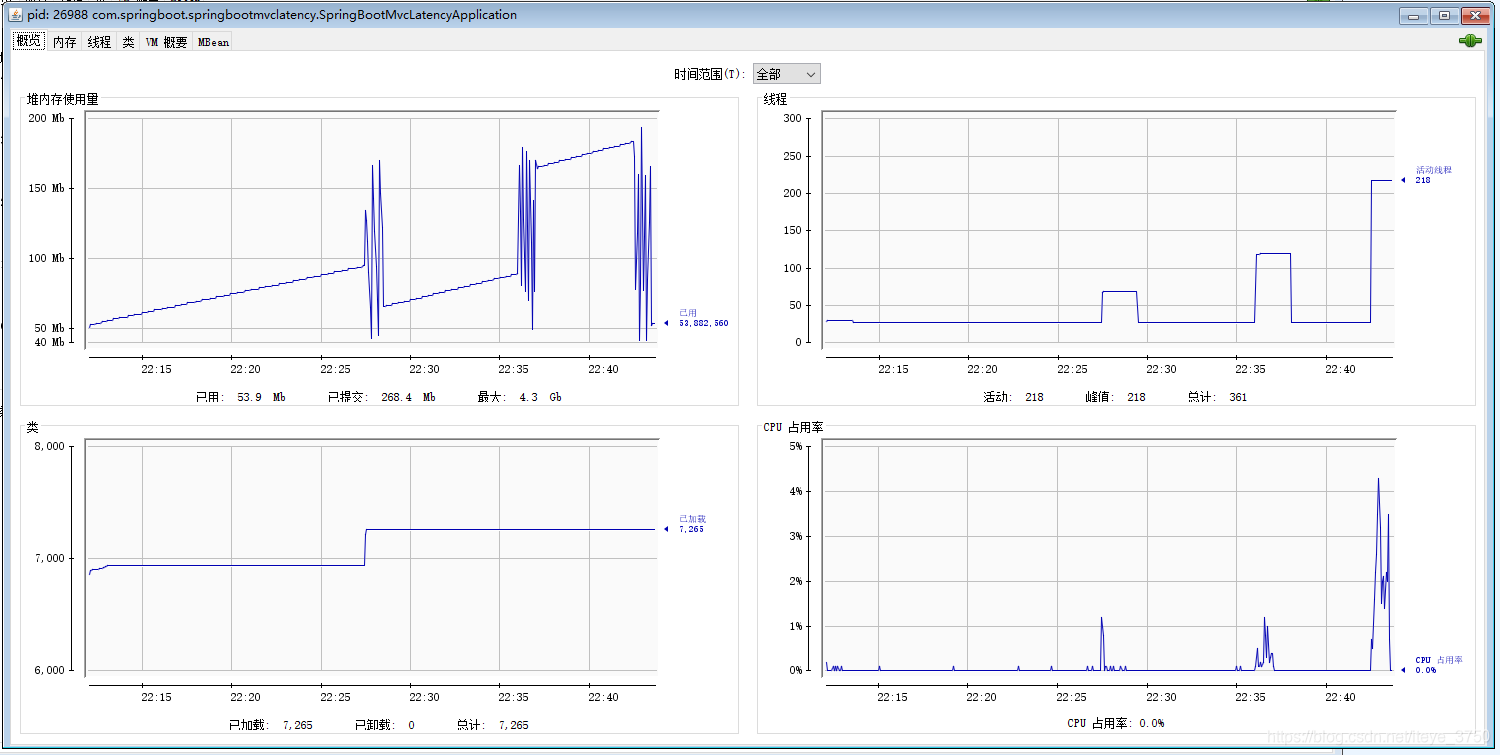Switch to the 内存 memory tab
Image resolution: width=1500 pixels, height=755 pixels.
pos(64,42)
